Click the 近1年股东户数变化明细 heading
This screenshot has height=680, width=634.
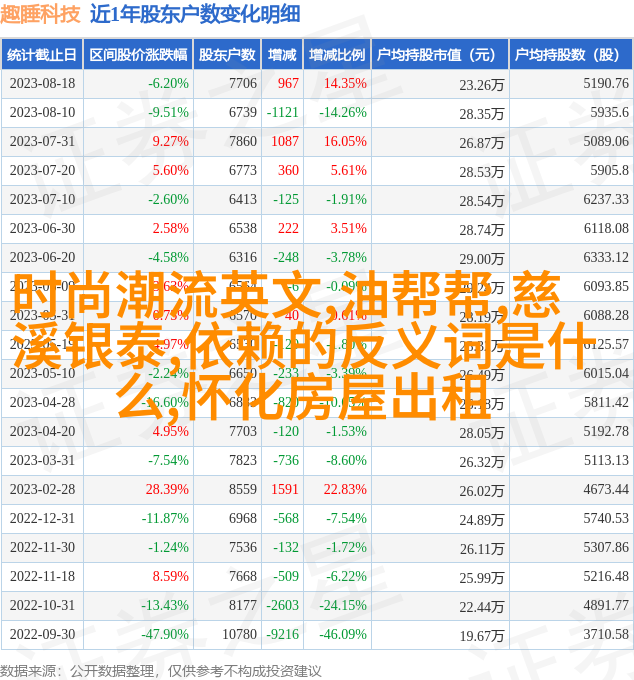point(195,14)
